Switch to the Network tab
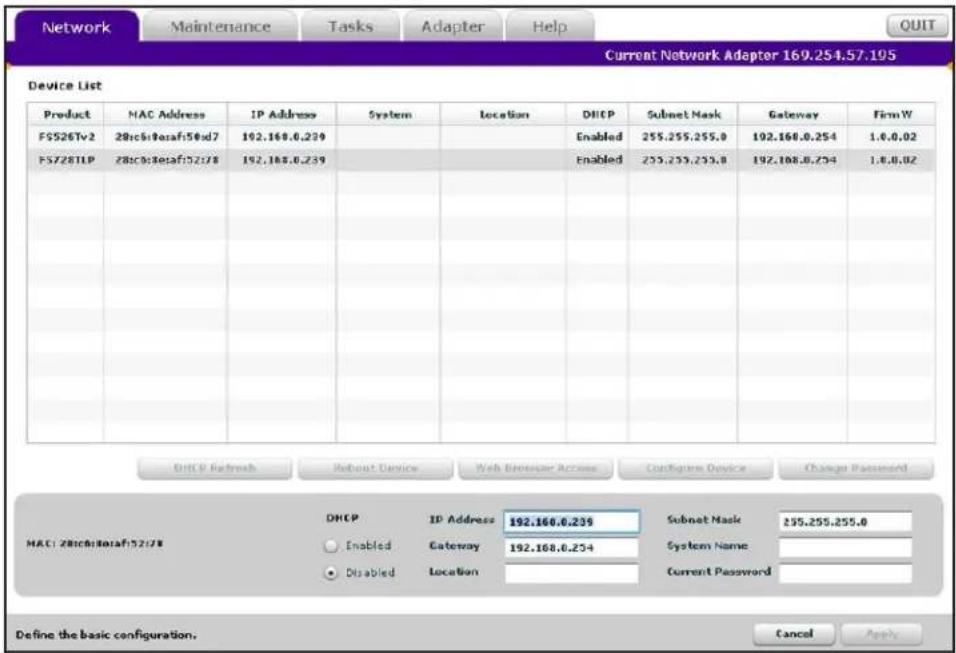956x653 pixels. coord(77,27)
